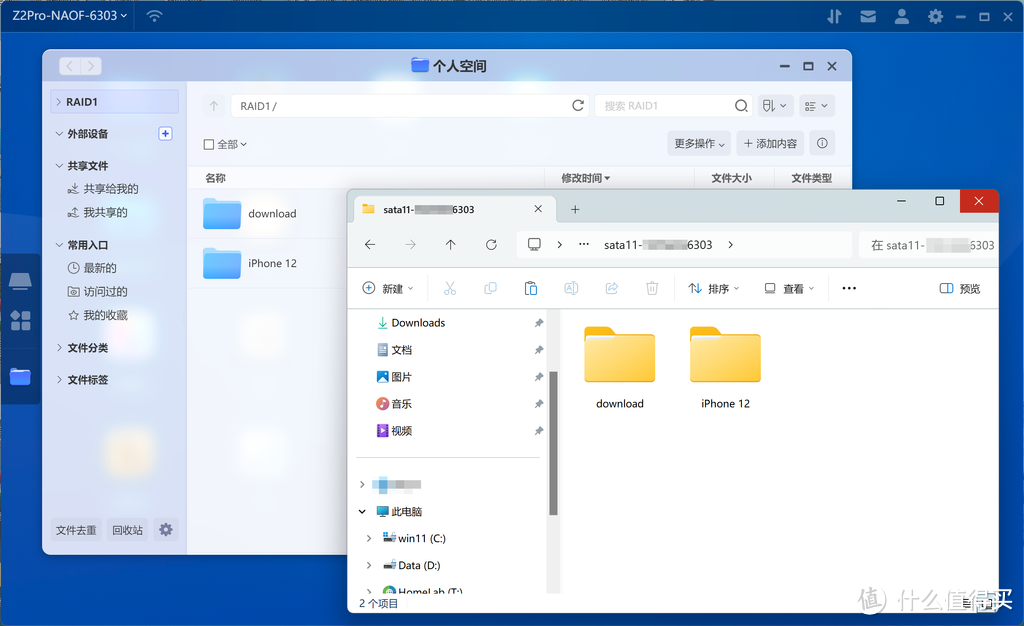The width and height of the screenshot is (1024, 626).
Task: Click the user account icon in top bar
Action: [901, 15]
